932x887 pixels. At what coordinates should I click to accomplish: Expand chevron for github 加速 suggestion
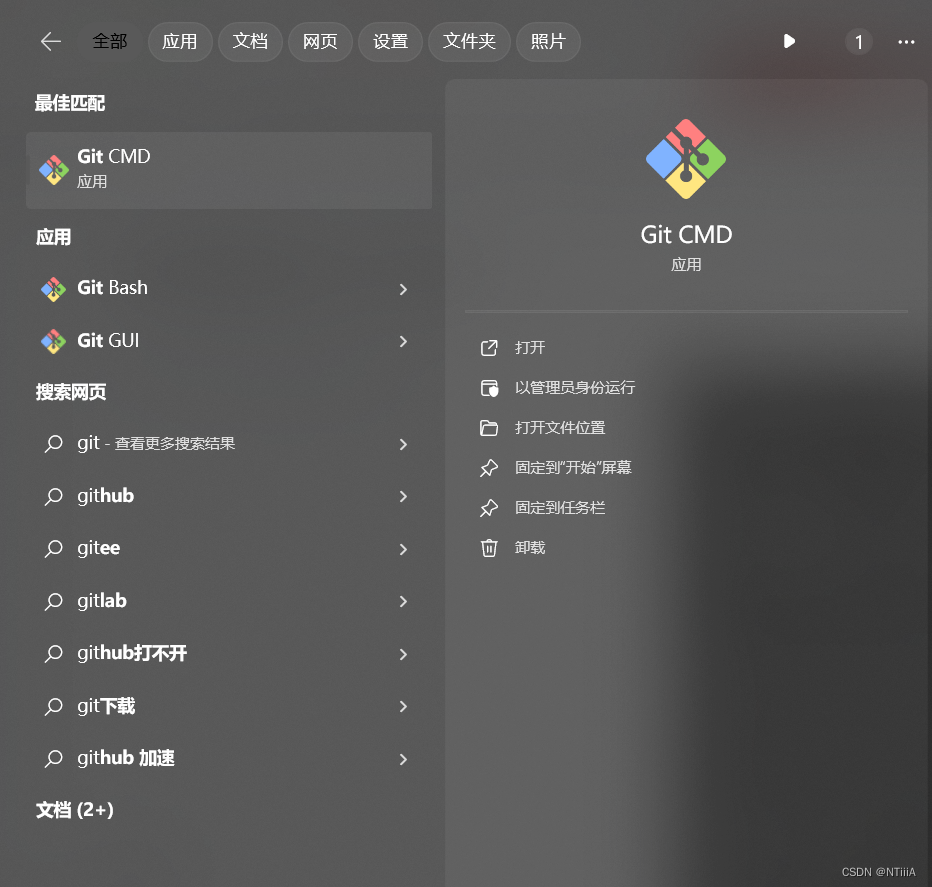click(404, 759)
